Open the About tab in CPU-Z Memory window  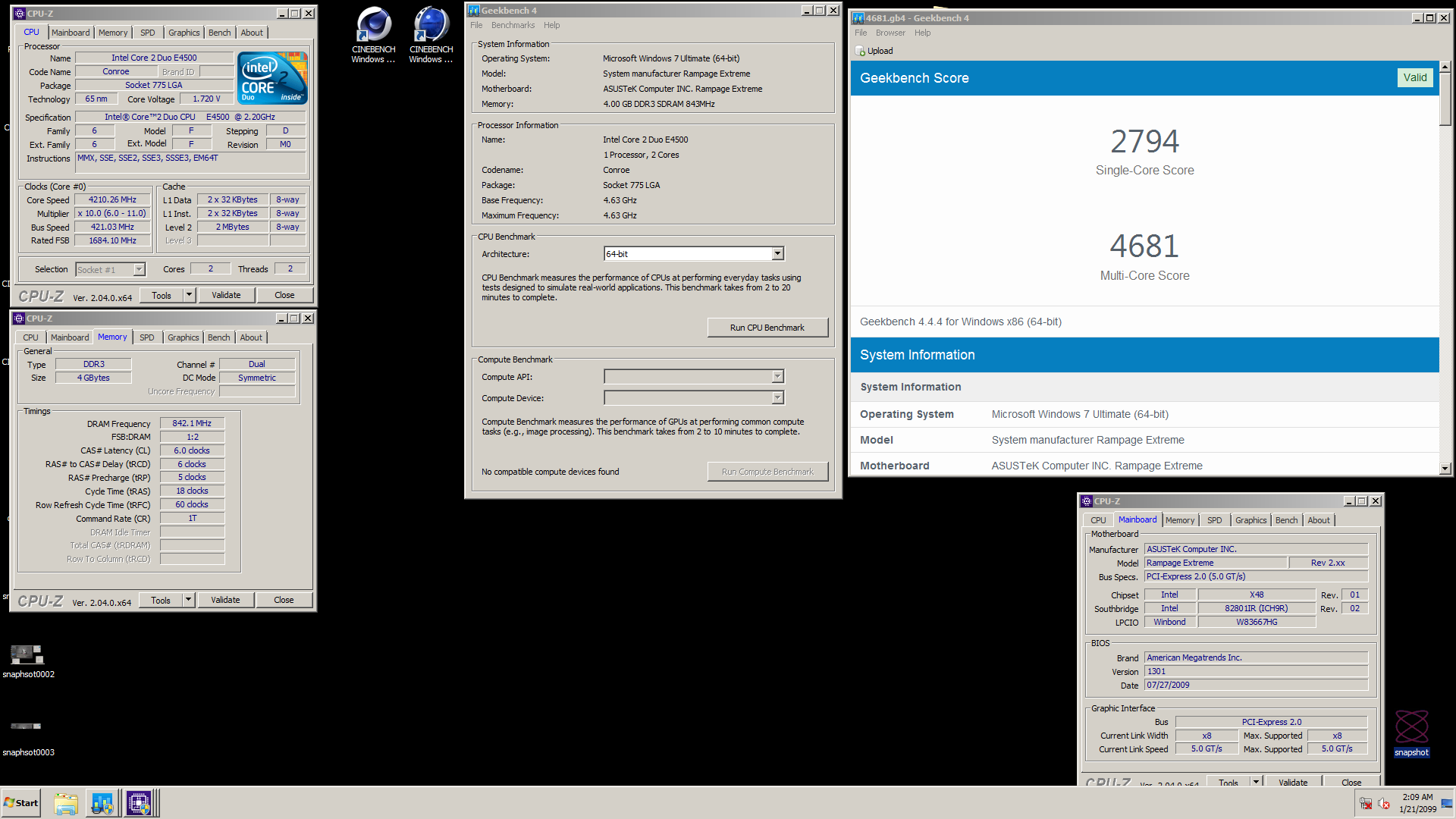[x=251, y=337]
